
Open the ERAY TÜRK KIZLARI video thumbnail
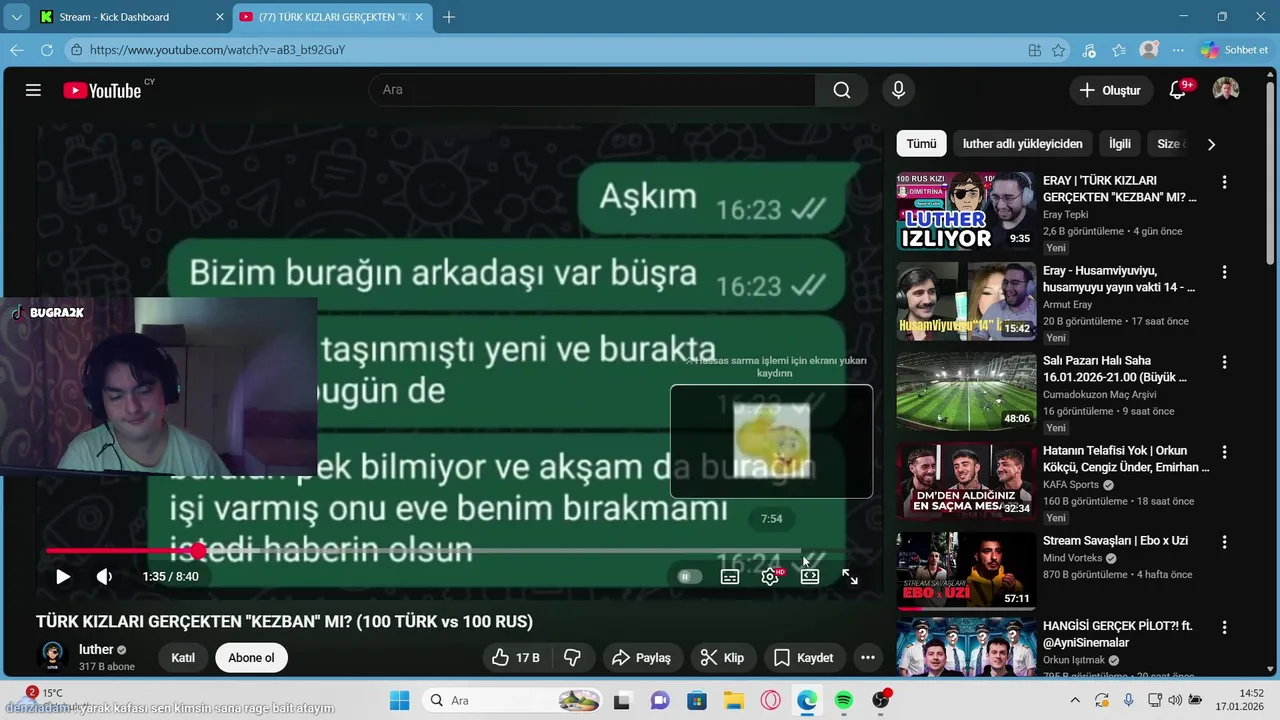966,211
